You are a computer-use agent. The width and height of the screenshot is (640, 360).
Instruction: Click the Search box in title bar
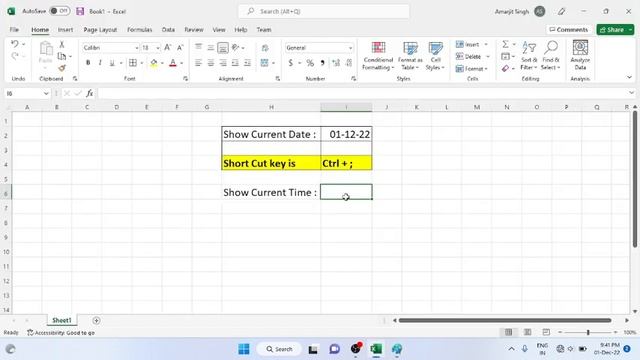coord(324,11)
